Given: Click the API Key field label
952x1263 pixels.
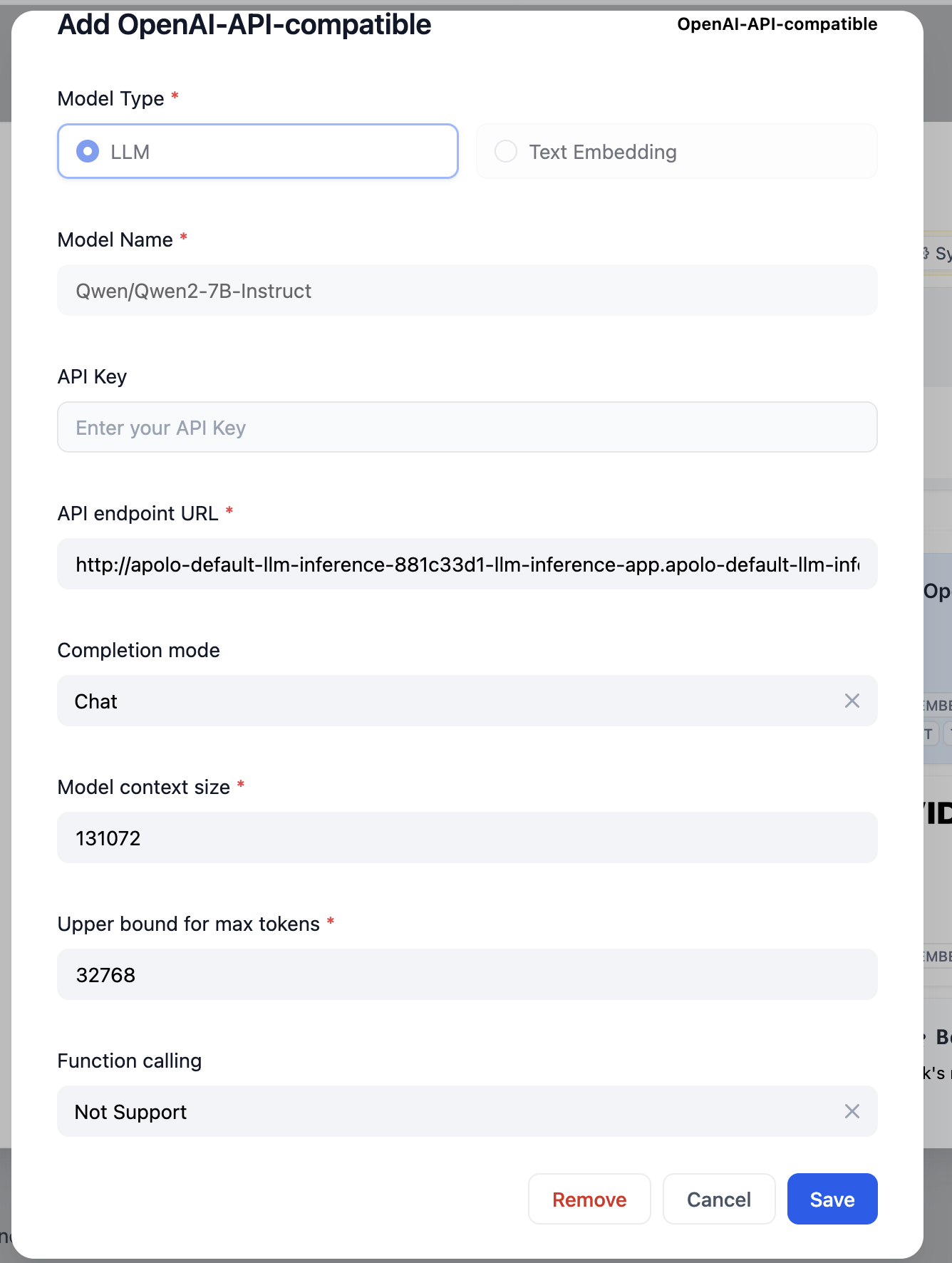Looking at the screenshot, I should tap(92, 376).
